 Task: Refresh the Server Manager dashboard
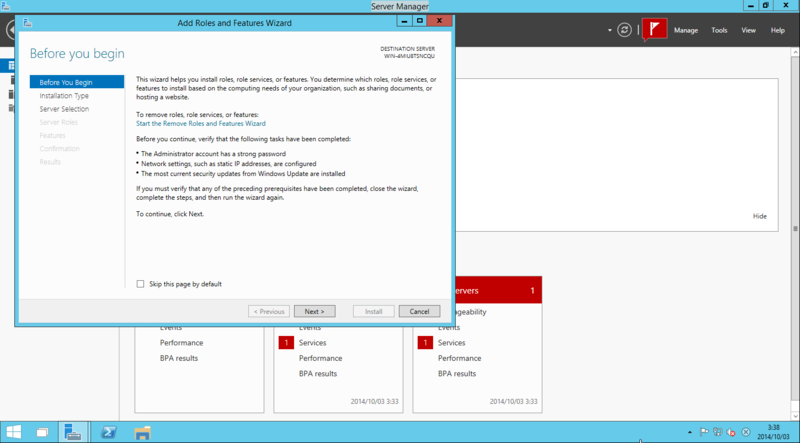click(624, 30)
